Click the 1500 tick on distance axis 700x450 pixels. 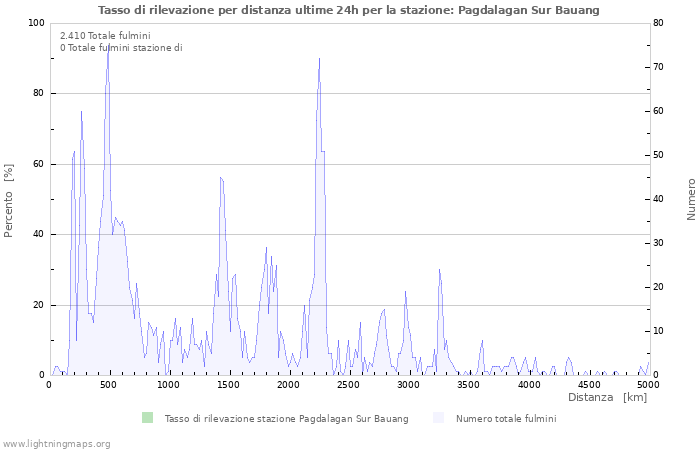coord(228,385)
